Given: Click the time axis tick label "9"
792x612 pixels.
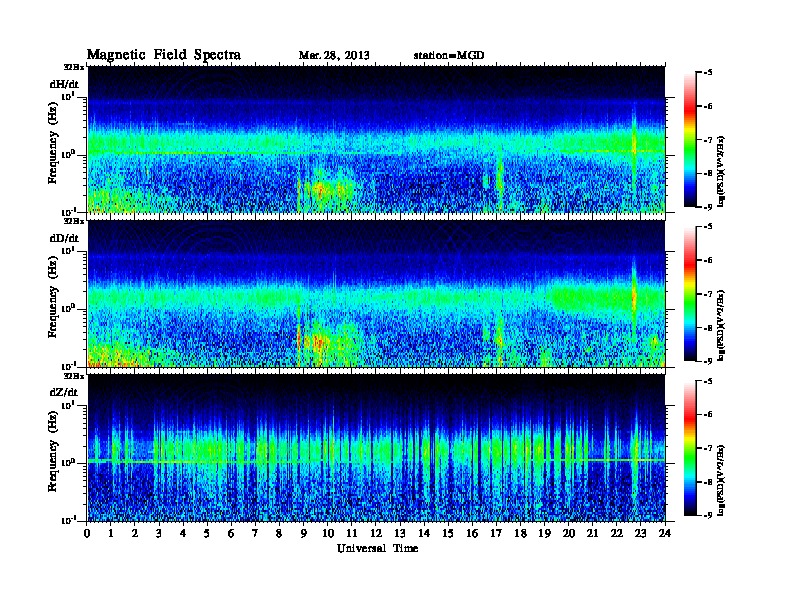Looking at the screenshot, I should pos(304,534).
